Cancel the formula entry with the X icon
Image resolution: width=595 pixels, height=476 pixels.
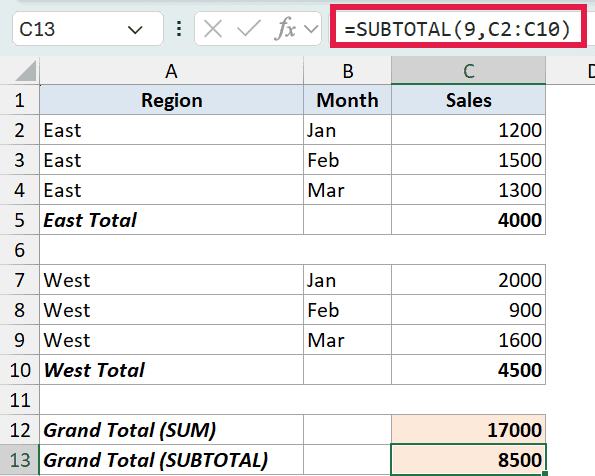click(x=212, y=29)
